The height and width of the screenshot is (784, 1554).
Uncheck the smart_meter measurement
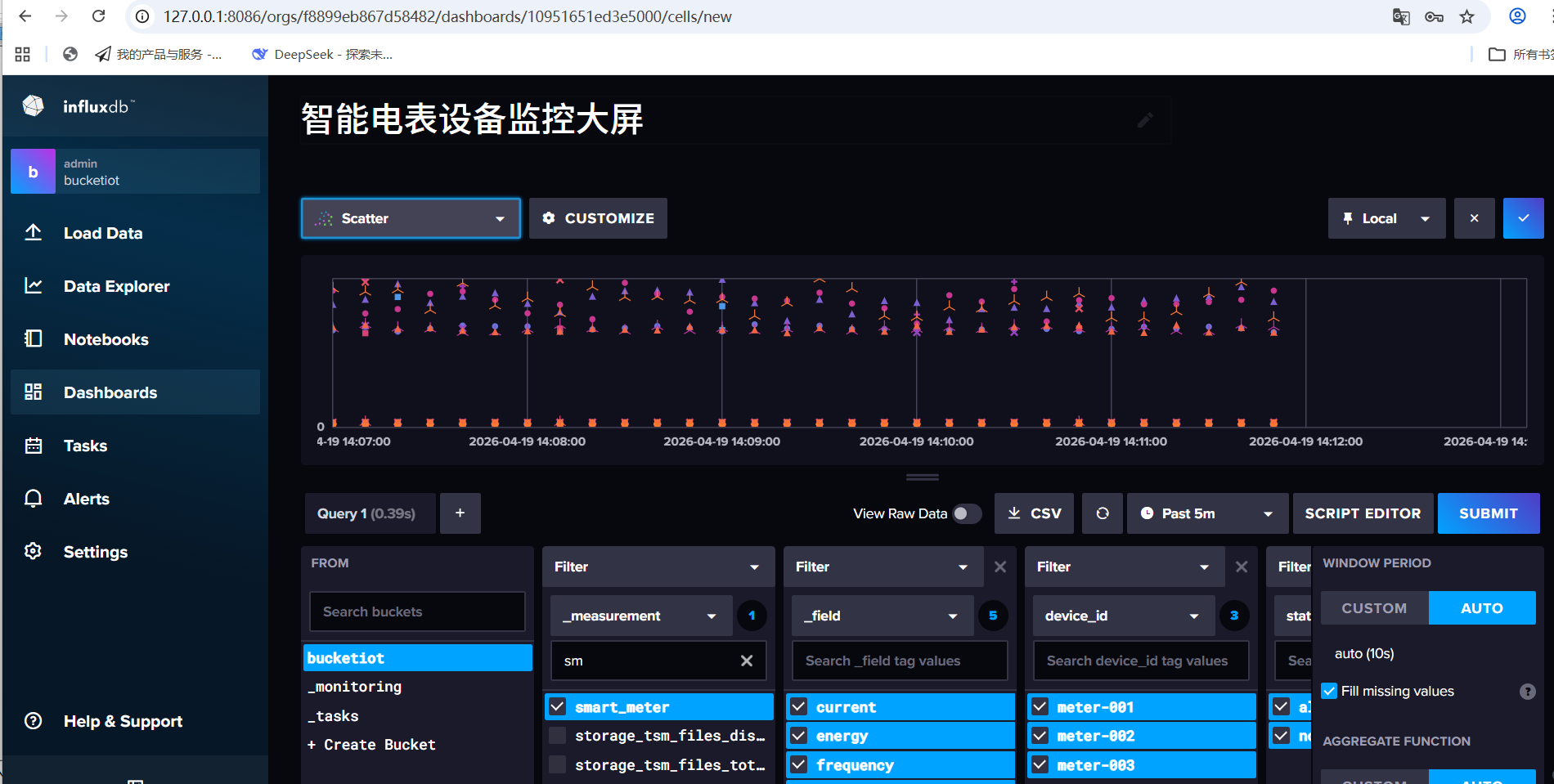coord(659,707)
